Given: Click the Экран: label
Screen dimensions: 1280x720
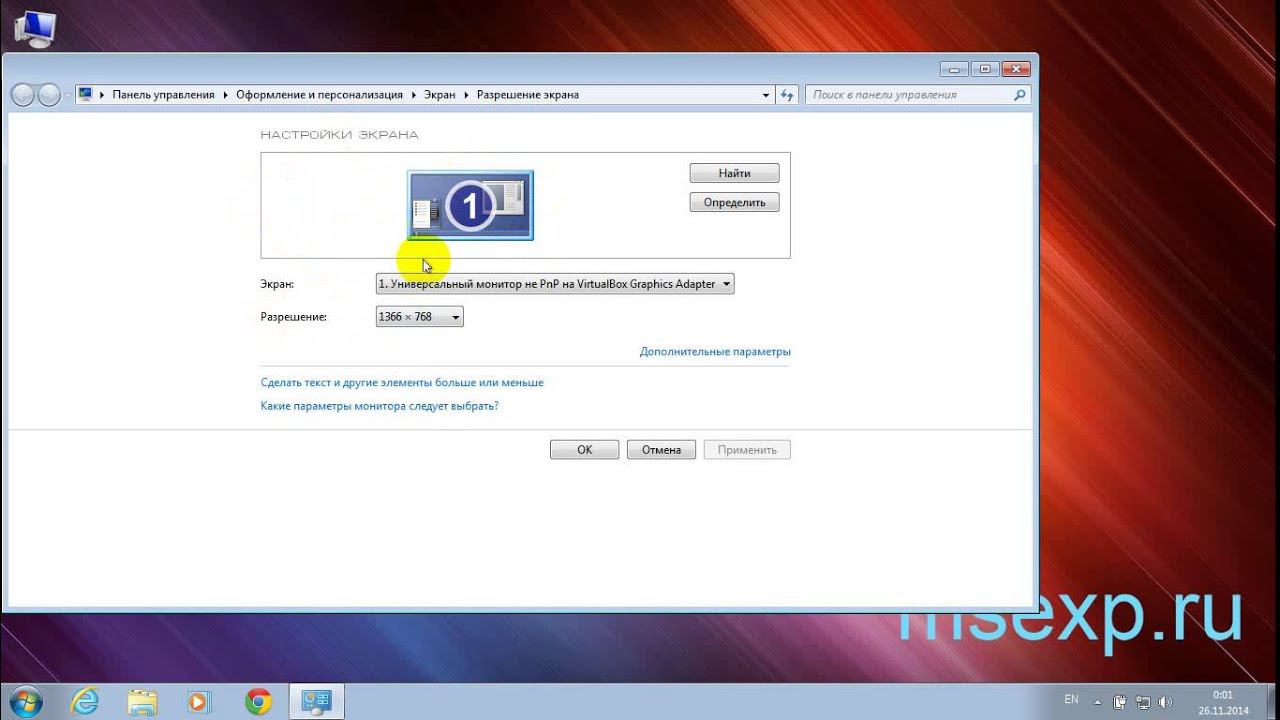Looking at the screenshot, I should click(277, 284).
